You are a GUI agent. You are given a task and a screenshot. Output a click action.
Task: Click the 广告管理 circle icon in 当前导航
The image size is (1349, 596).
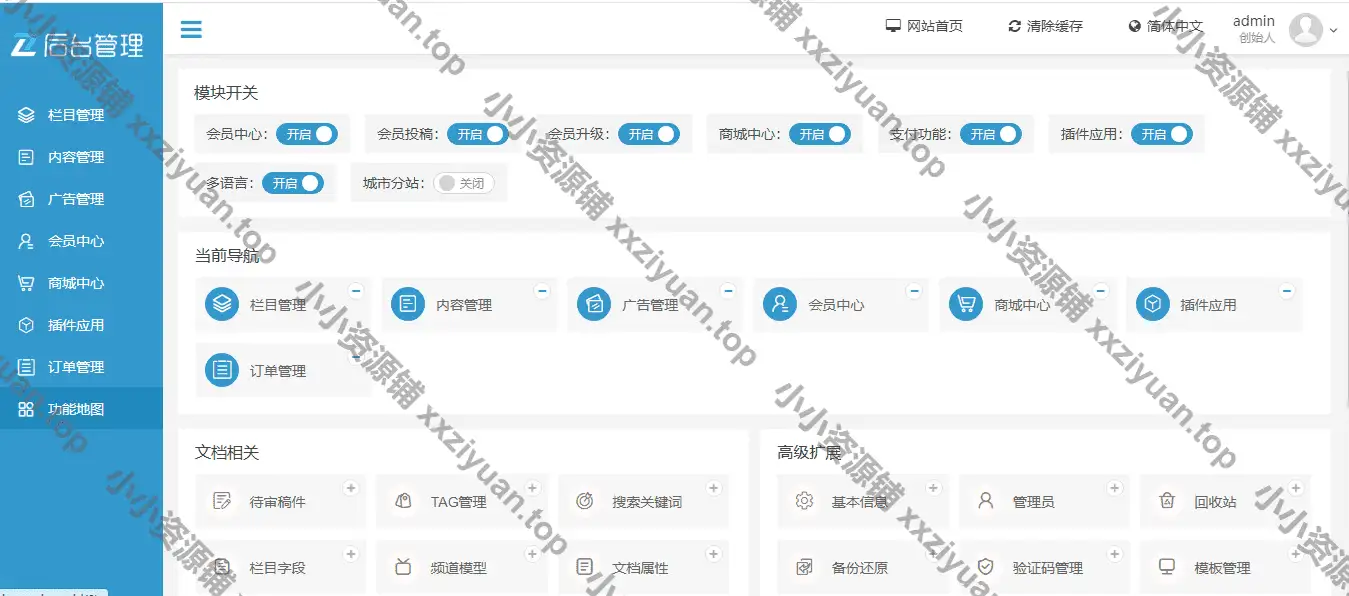(x=594, y=304)
